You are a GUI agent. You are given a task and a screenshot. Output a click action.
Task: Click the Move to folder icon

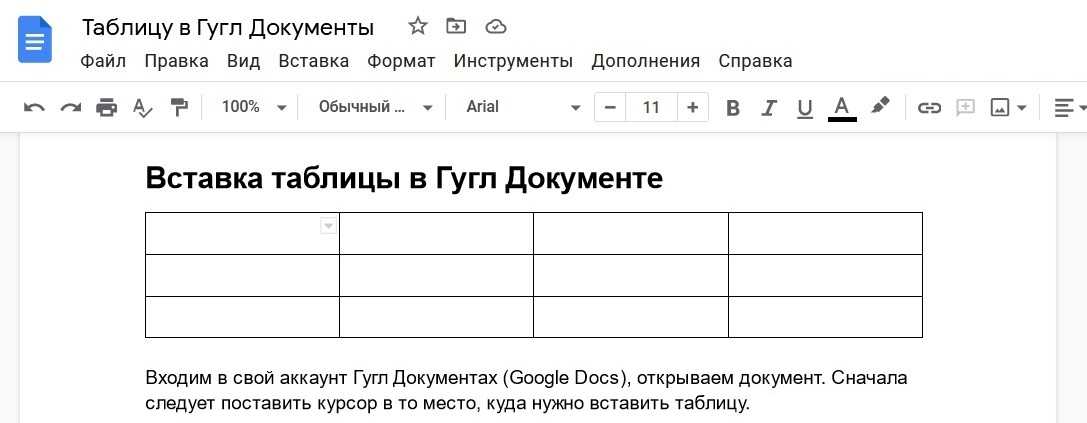coord(456,26)
